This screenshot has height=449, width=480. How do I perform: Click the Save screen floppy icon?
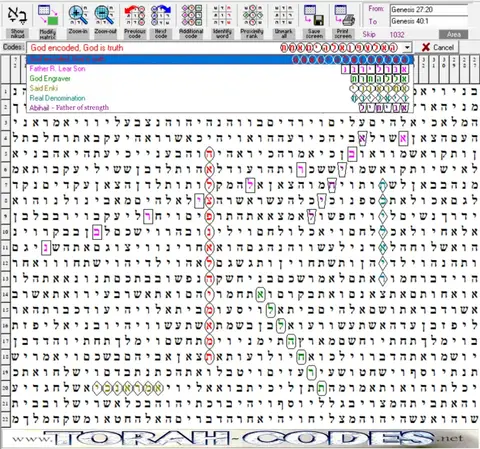click(314, 15)
